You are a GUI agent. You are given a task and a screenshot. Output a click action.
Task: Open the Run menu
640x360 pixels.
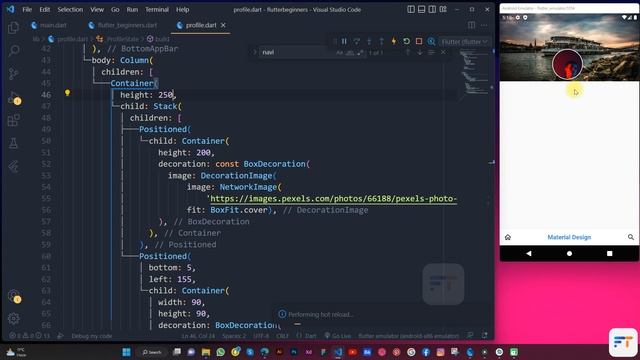point(132,9)
